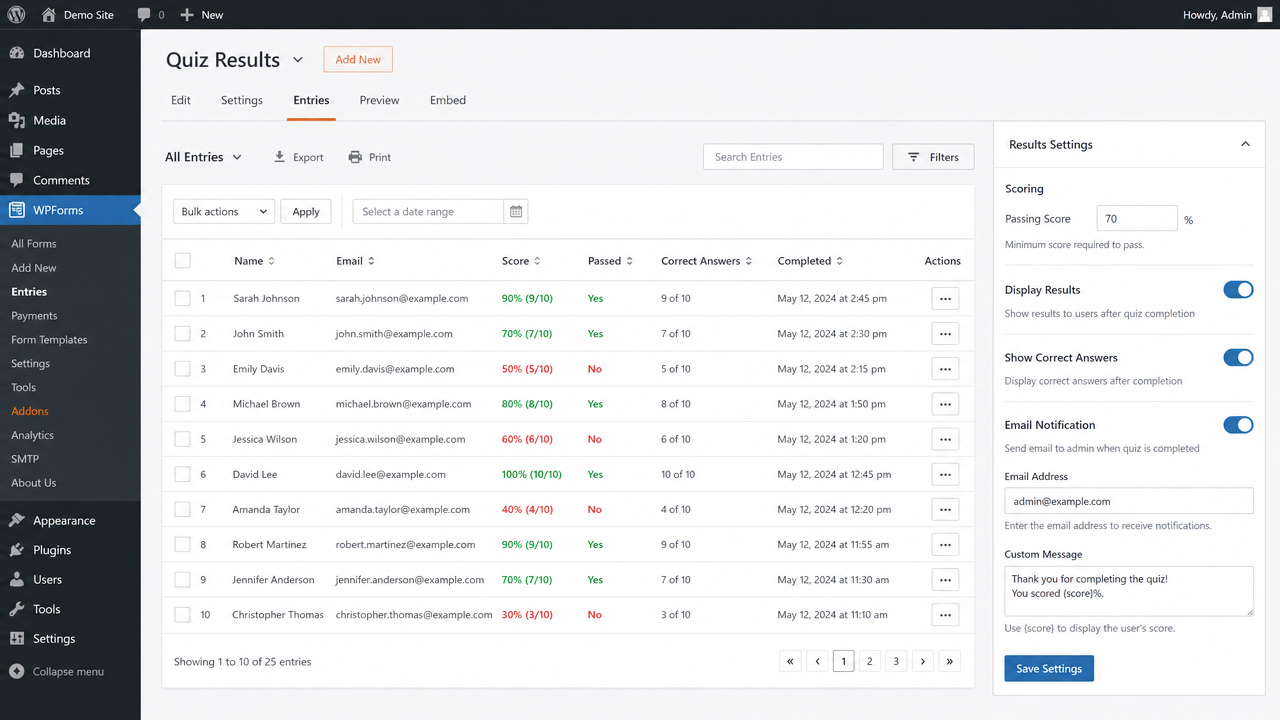Open the date range calendar icon
Viewport: 1280px width, 720px height.
tap(516, 212)
